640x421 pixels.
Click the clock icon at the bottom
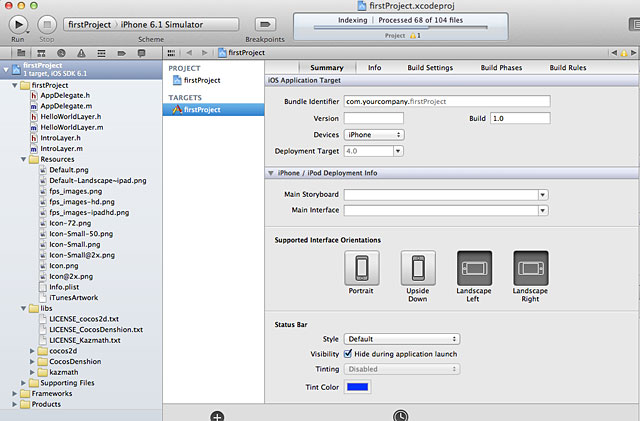pos(400,416)
